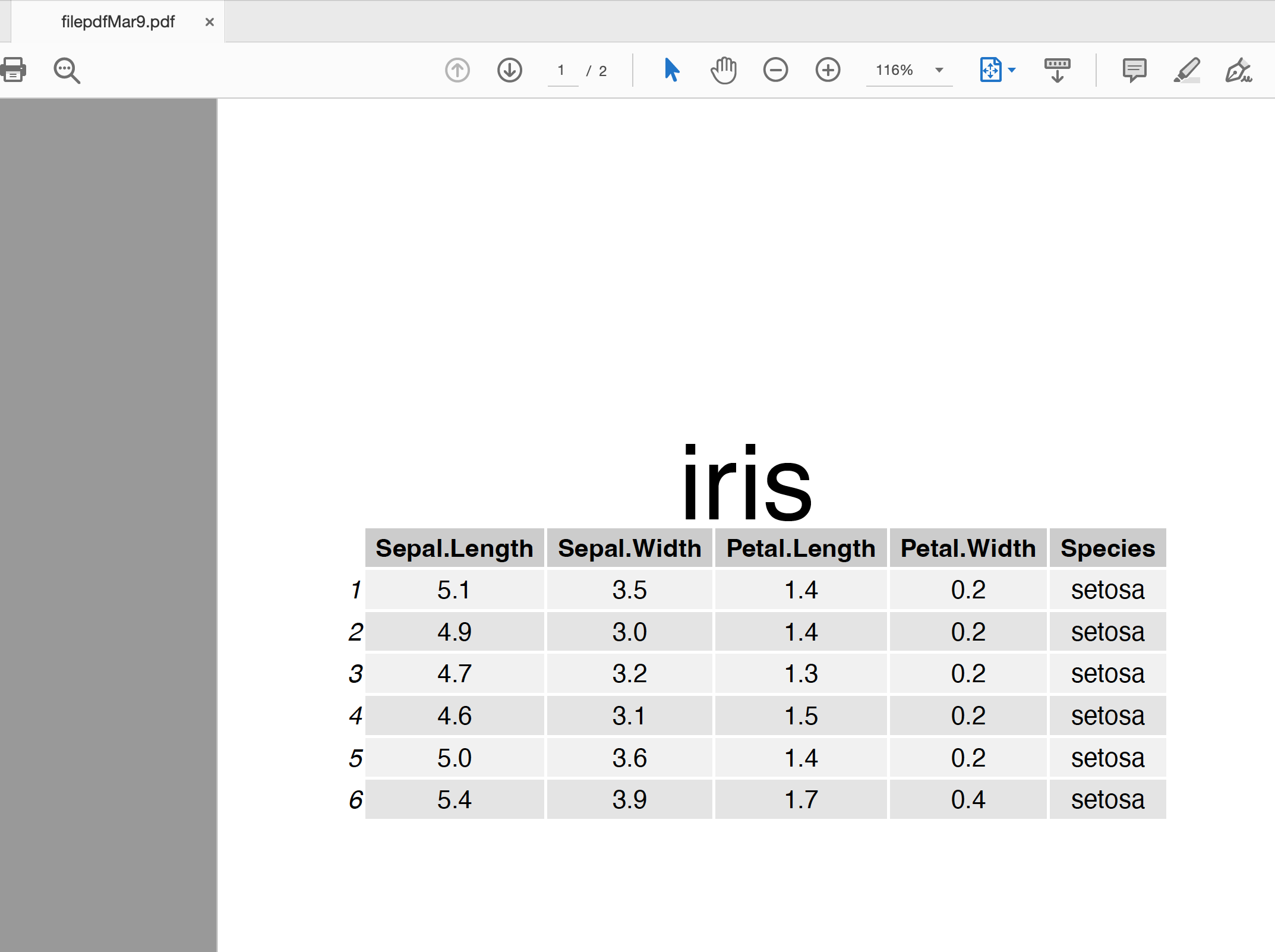Click Petal.Width value 0.4
This screenshot has height=952, width=1275.
click(968, 800)
